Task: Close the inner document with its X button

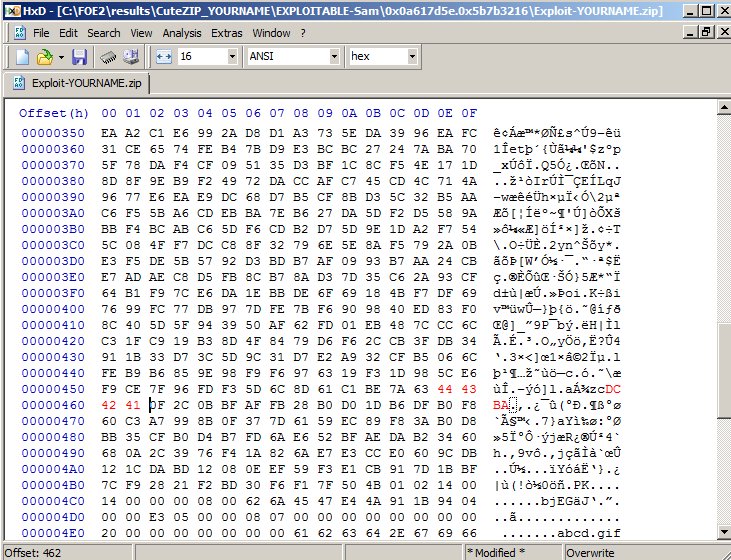Action: click(724, 32)
